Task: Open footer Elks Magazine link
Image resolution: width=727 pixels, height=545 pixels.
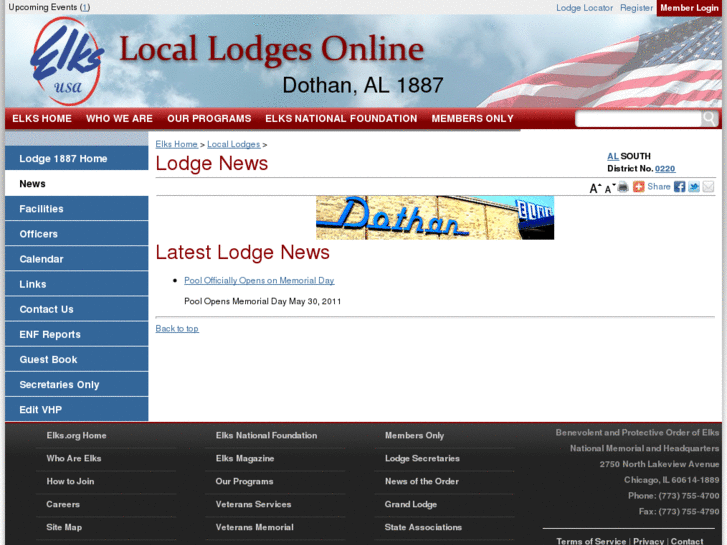Action: (245, 459)
